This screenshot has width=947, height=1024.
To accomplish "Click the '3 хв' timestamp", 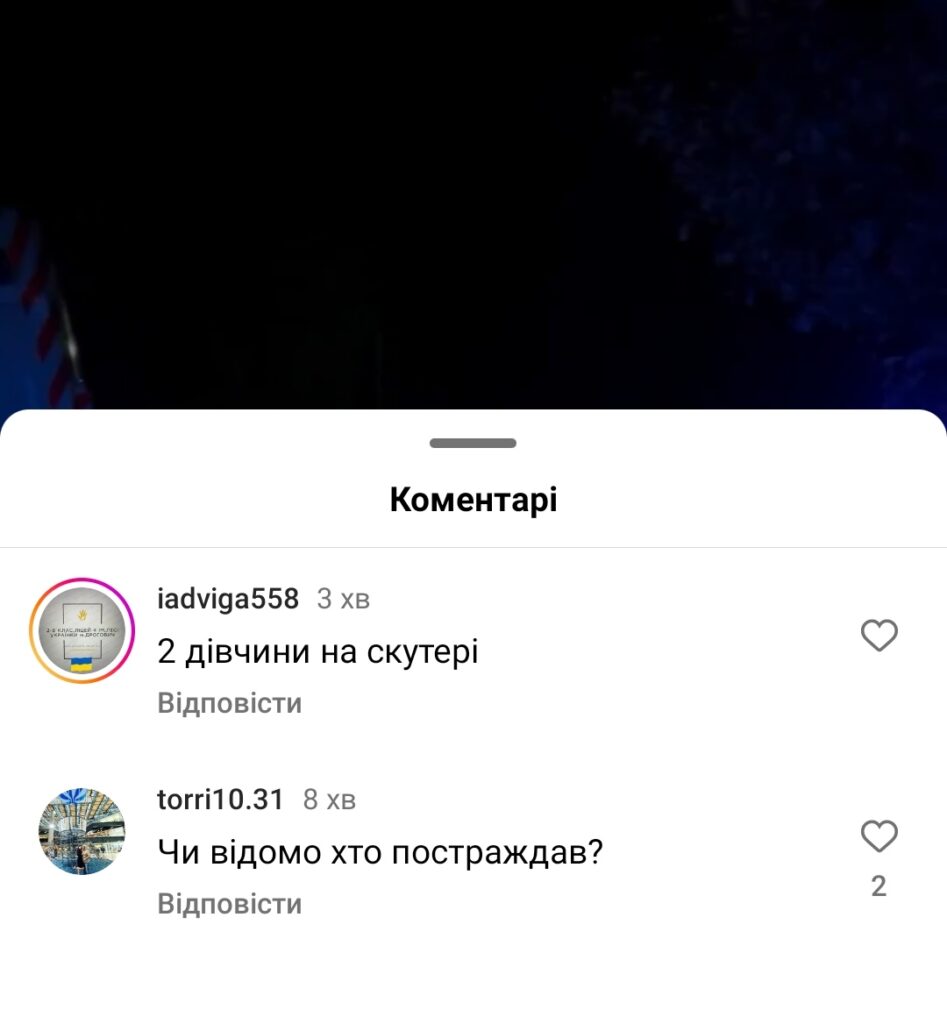I will [x=344, y=599].
